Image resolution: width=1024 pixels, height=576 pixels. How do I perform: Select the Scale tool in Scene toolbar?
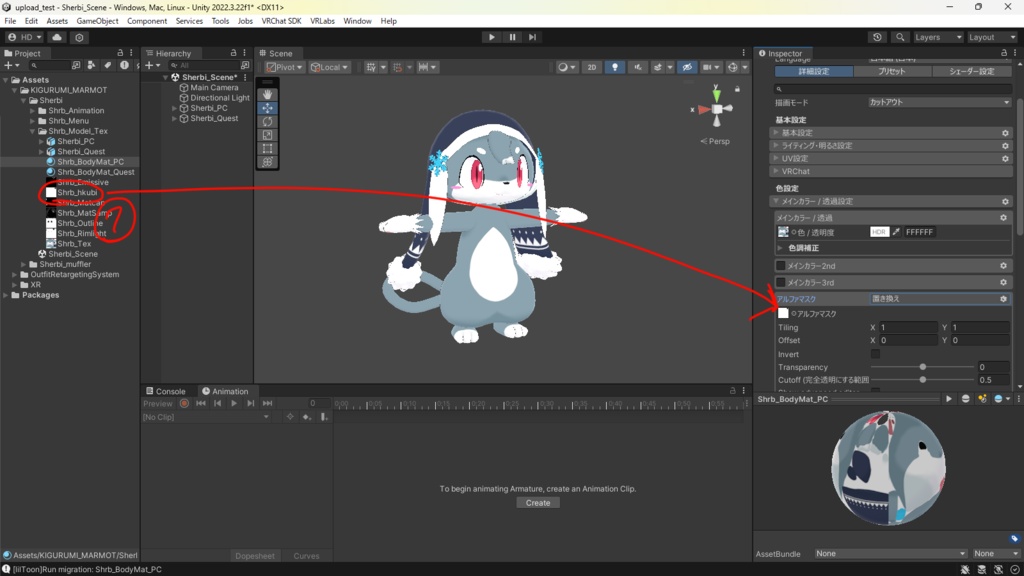(x=267, y=135)
